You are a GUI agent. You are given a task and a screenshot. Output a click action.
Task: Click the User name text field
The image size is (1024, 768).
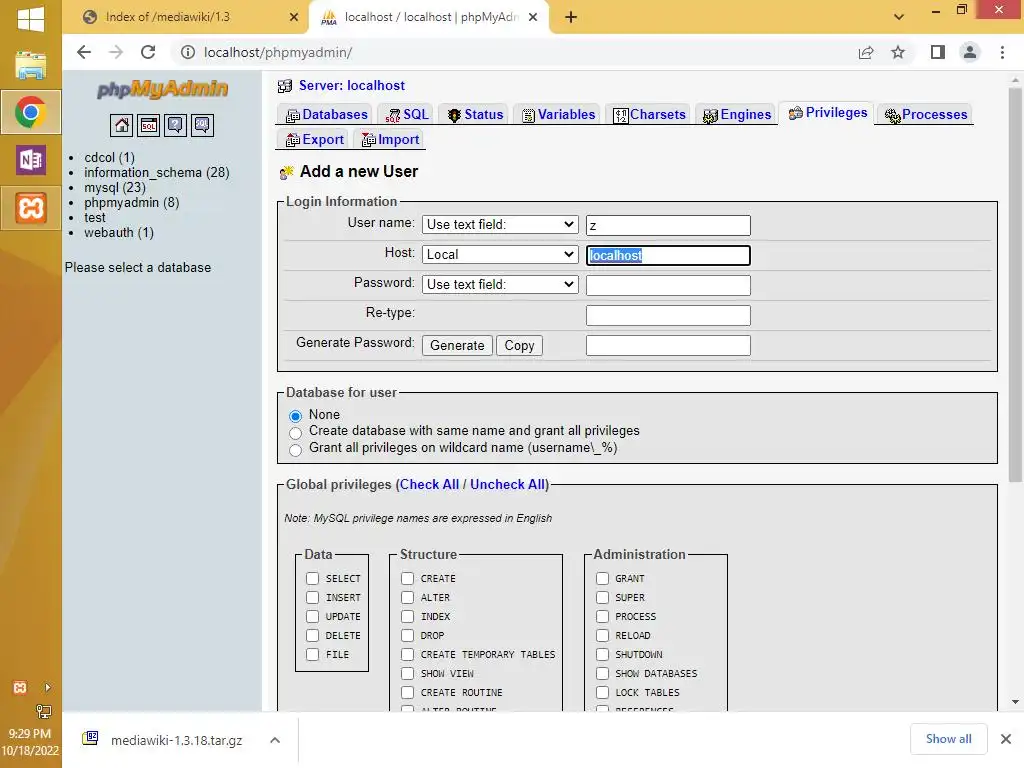coord(668,225)
